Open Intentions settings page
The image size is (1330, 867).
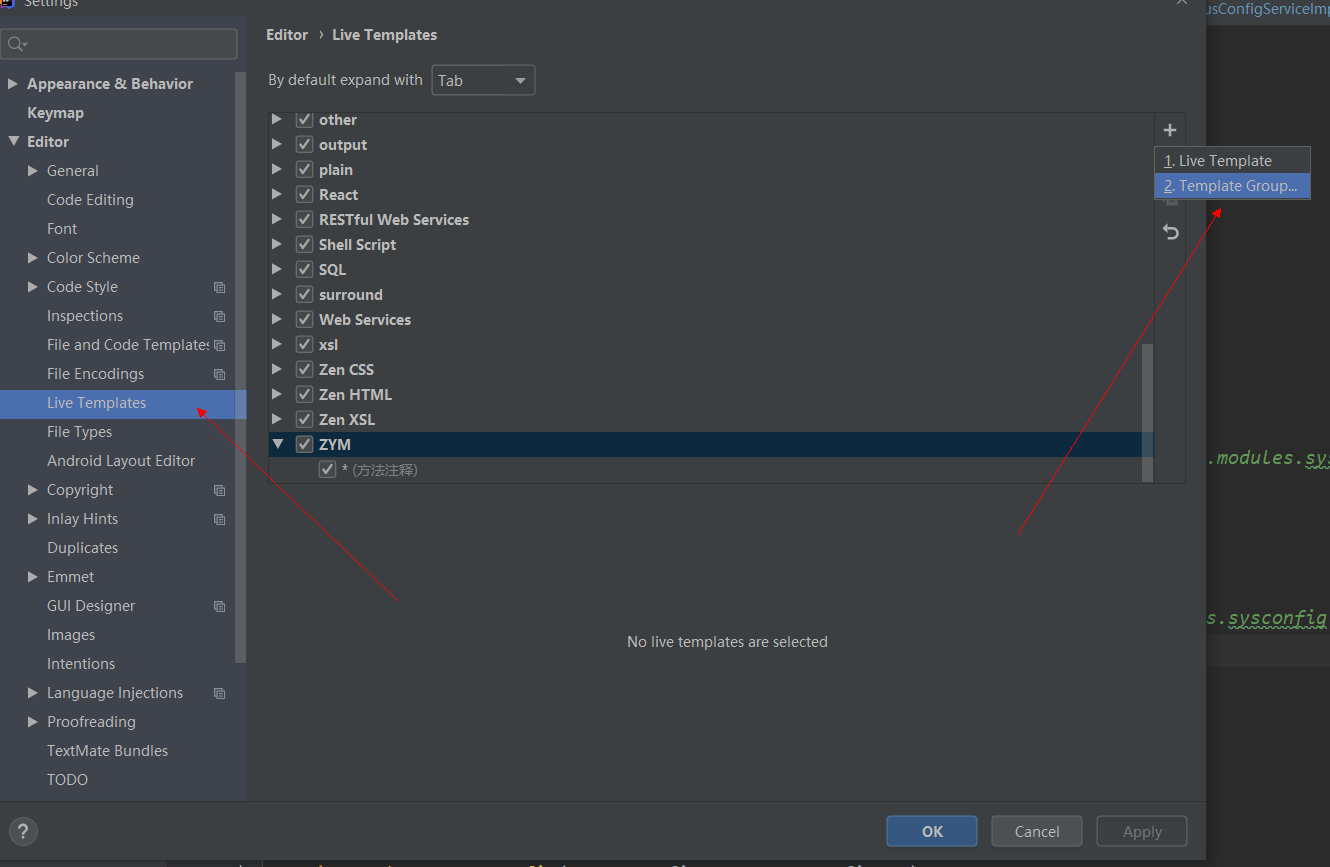pos(81,664)
